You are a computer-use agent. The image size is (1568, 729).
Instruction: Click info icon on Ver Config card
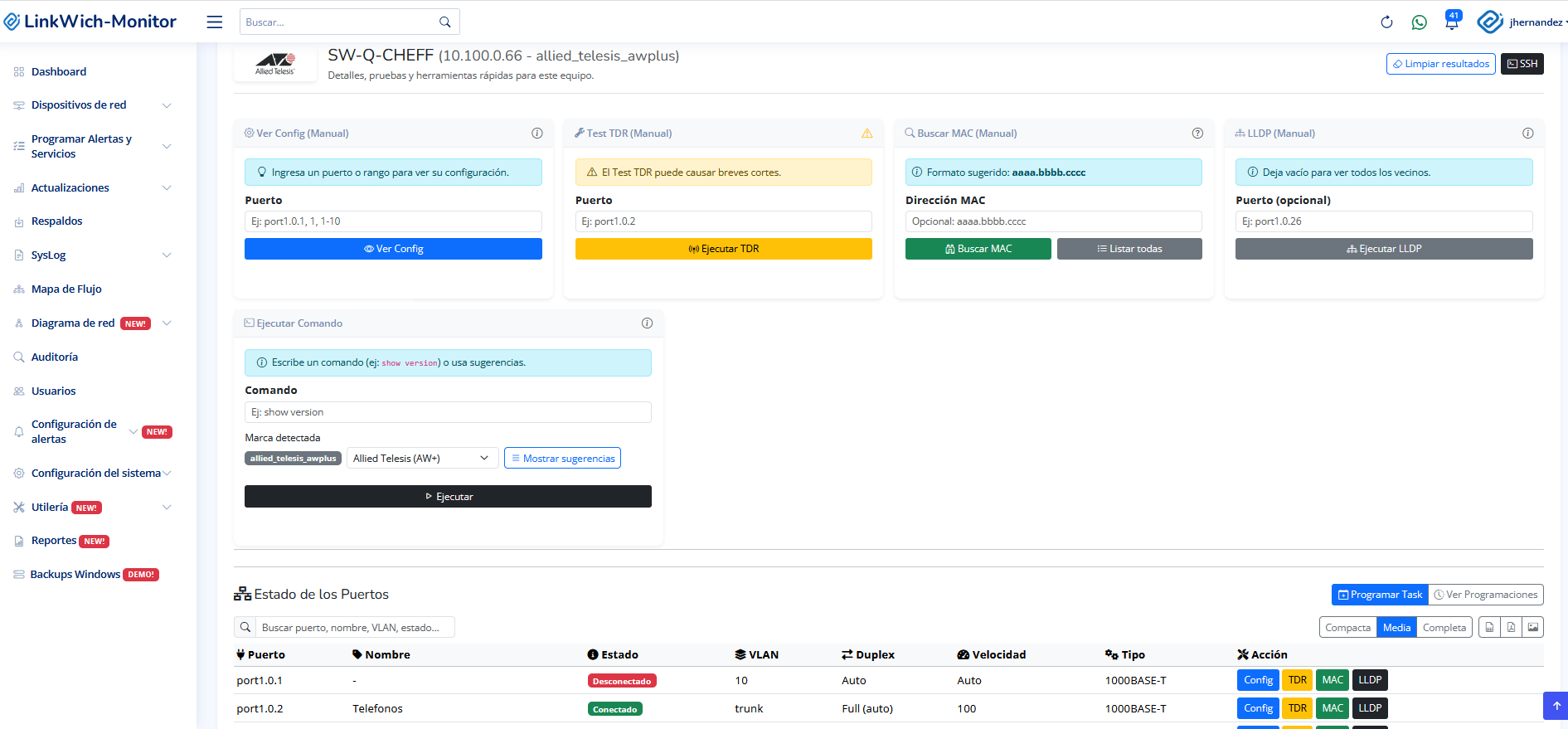click(x=536, y=134)
